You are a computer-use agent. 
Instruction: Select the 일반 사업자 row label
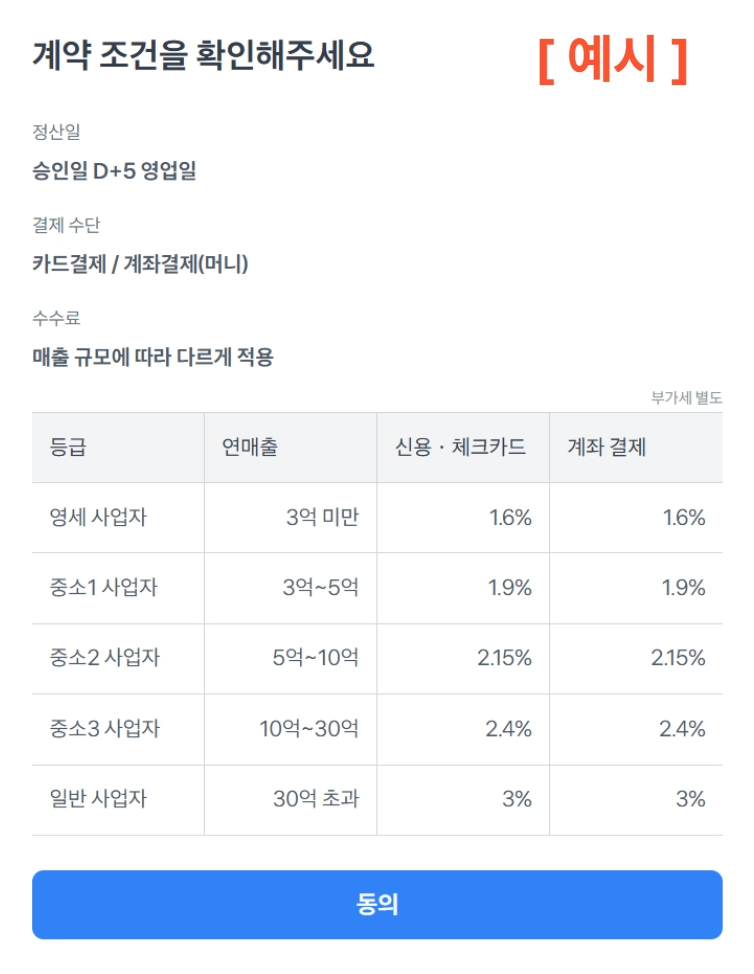(x=98, y=799)
